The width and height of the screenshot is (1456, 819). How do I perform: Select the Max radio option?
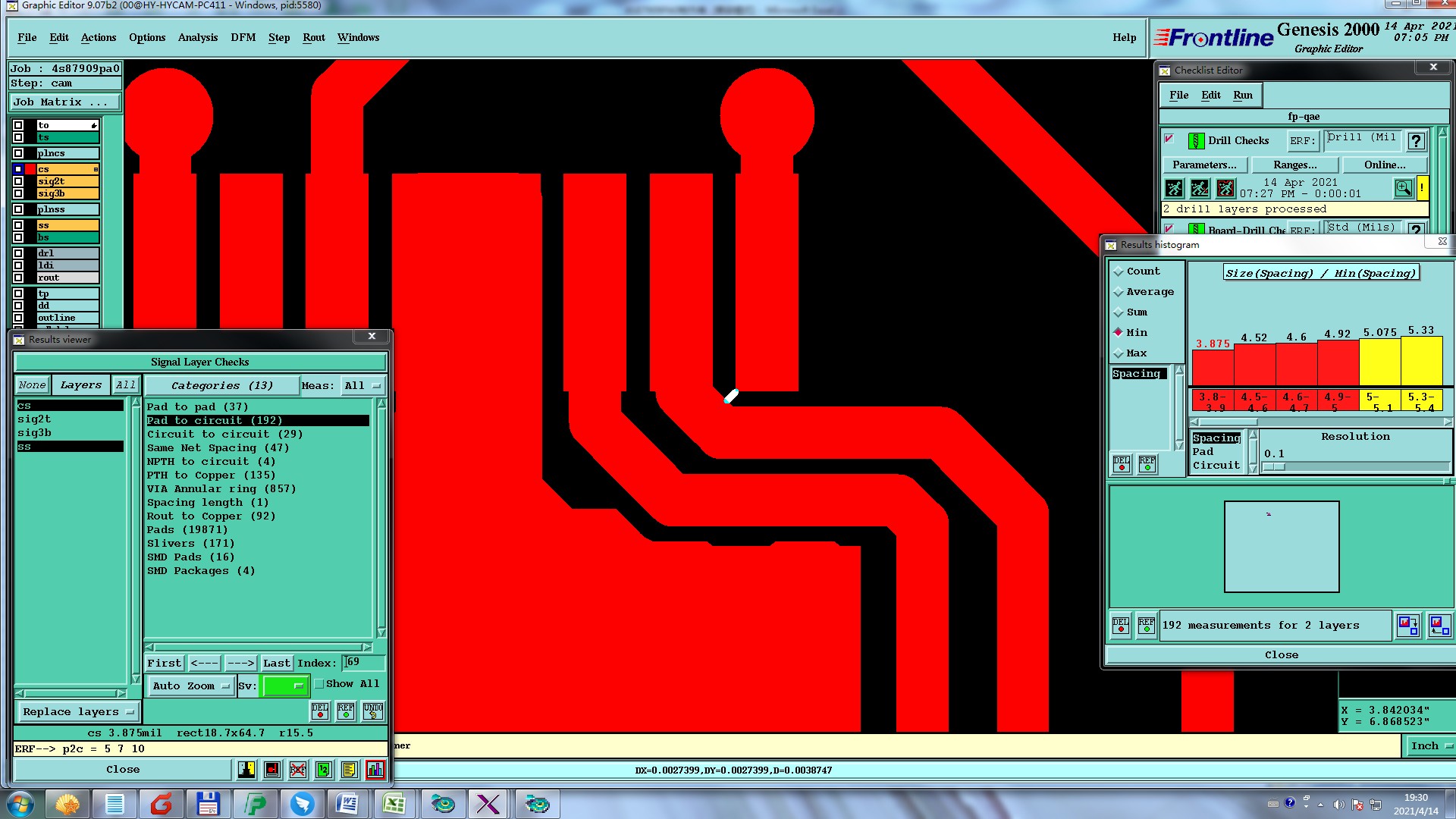[1118, 353]
